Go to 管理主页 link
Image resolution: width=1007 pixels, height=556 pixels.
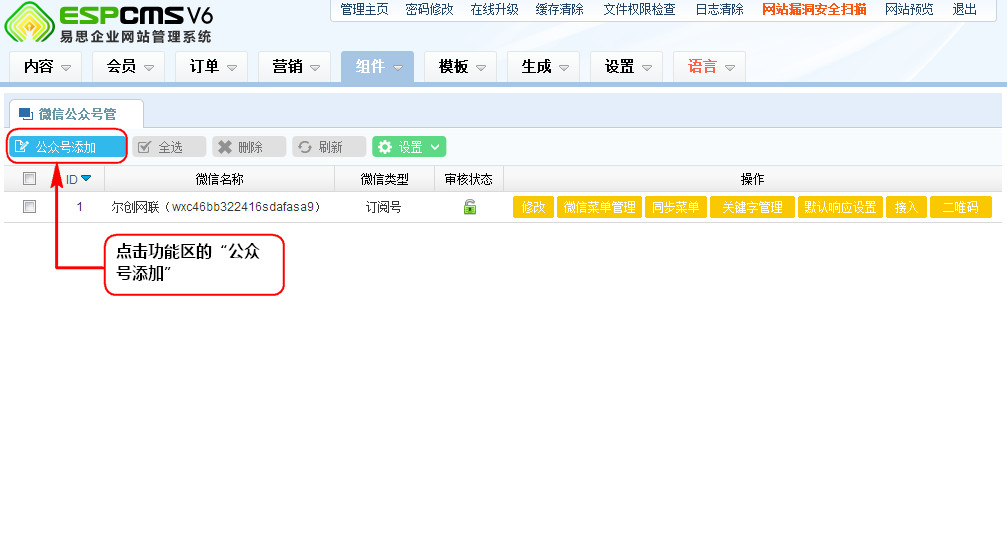(364, 10)
